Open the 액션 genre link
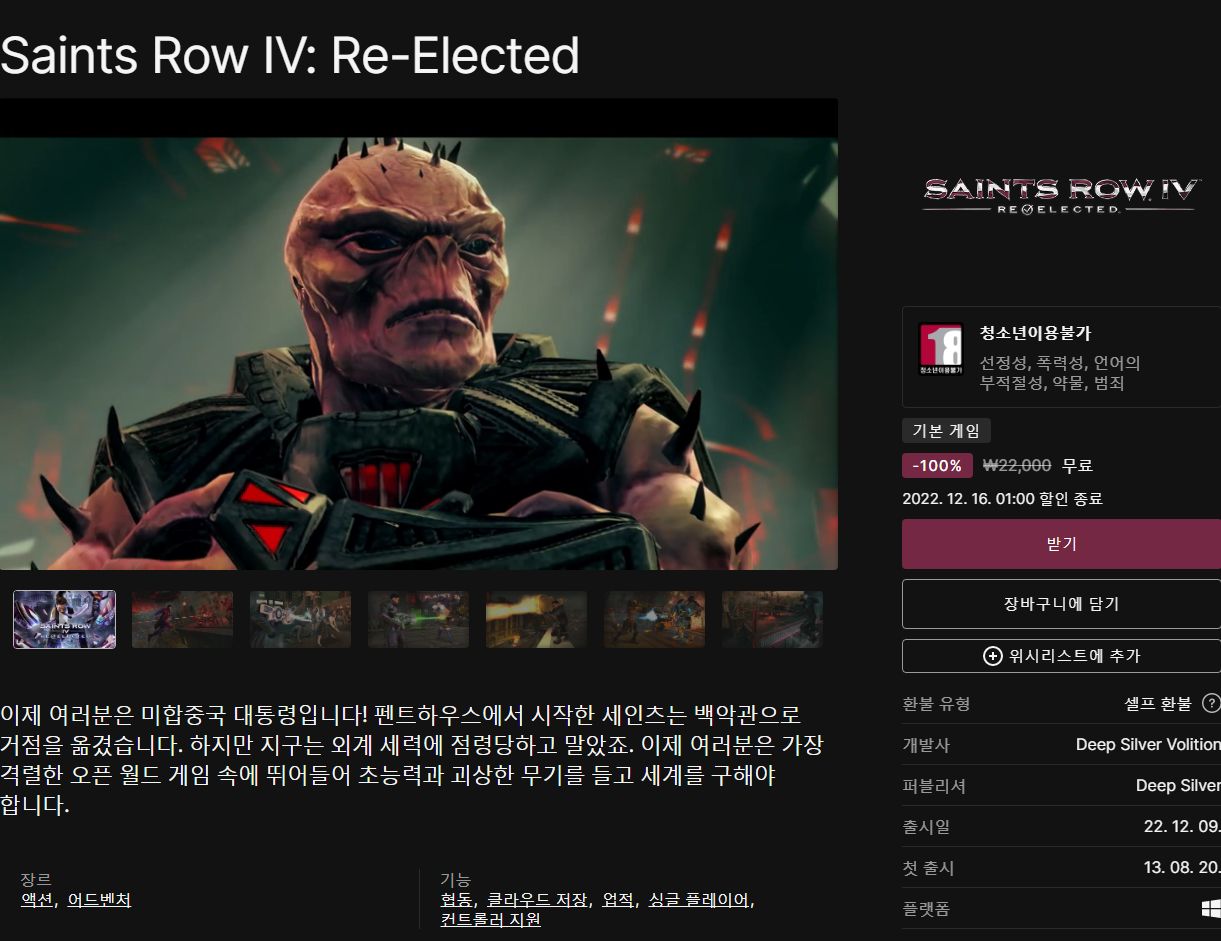Image resolution: width=1221 pixels, height=941 pixels. tap(36, 899)
